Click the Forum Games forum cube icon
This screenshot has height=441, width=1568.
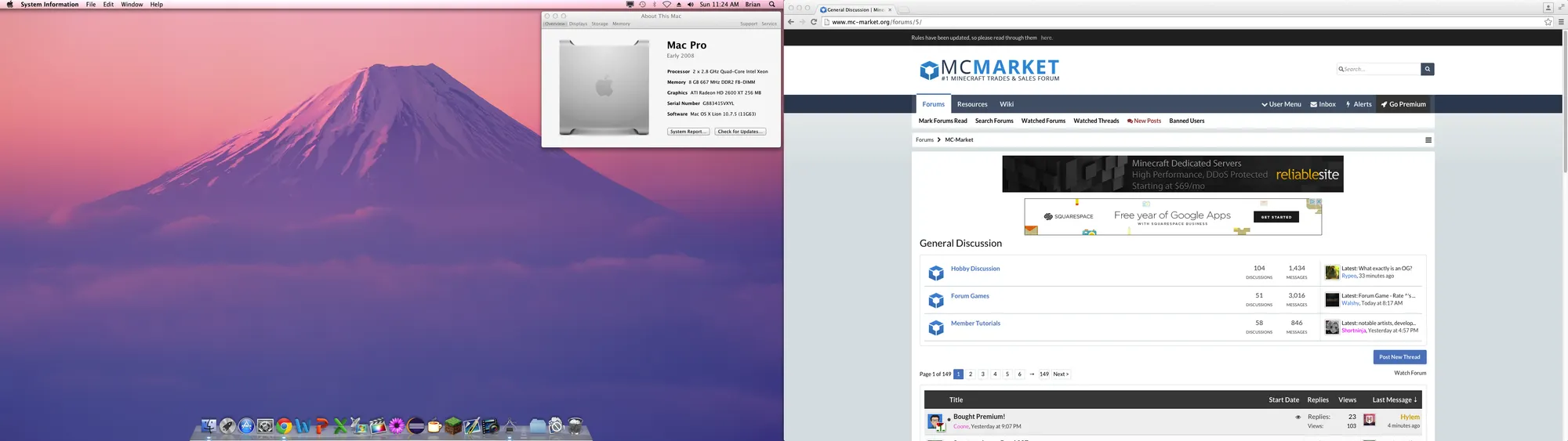click(x=935, y=300)
